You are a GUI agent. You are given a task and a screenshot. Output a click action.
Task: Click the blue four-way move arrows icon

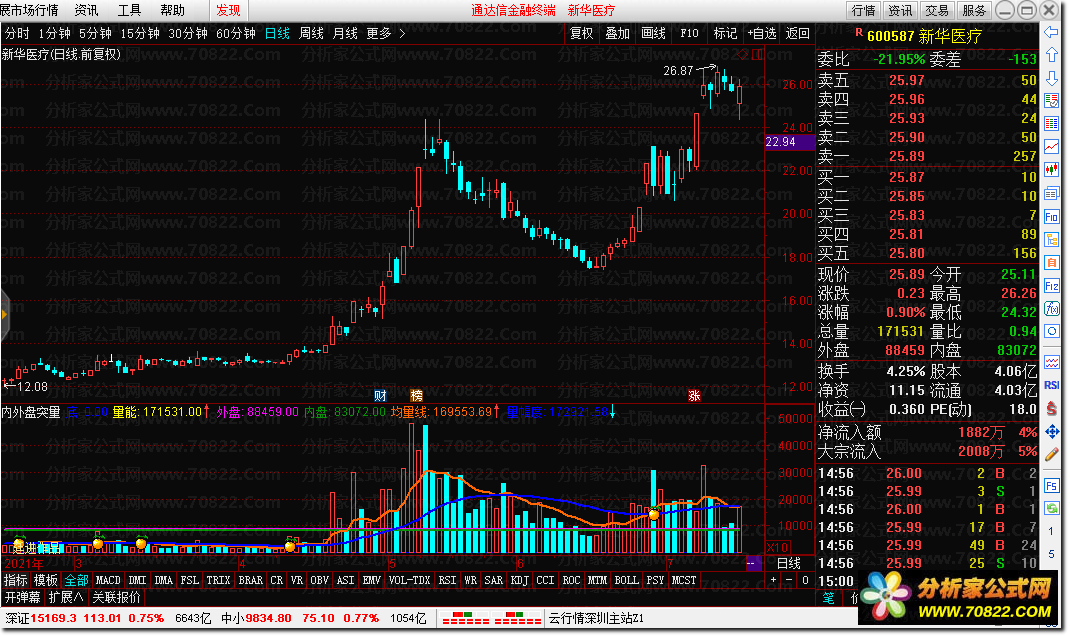[1052, 431]
